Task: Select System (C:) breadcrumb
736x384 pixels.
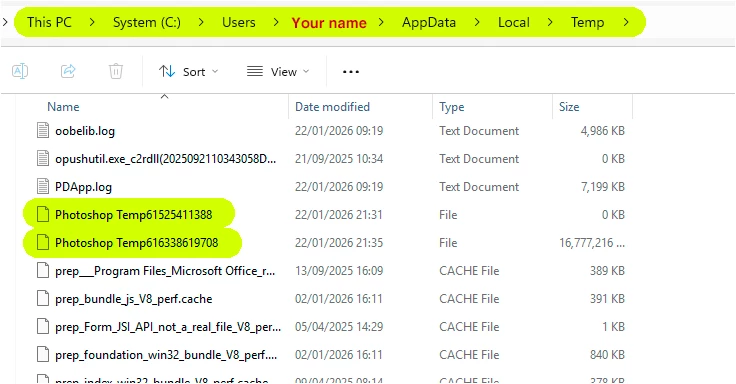Action: [x=146, y=22]
